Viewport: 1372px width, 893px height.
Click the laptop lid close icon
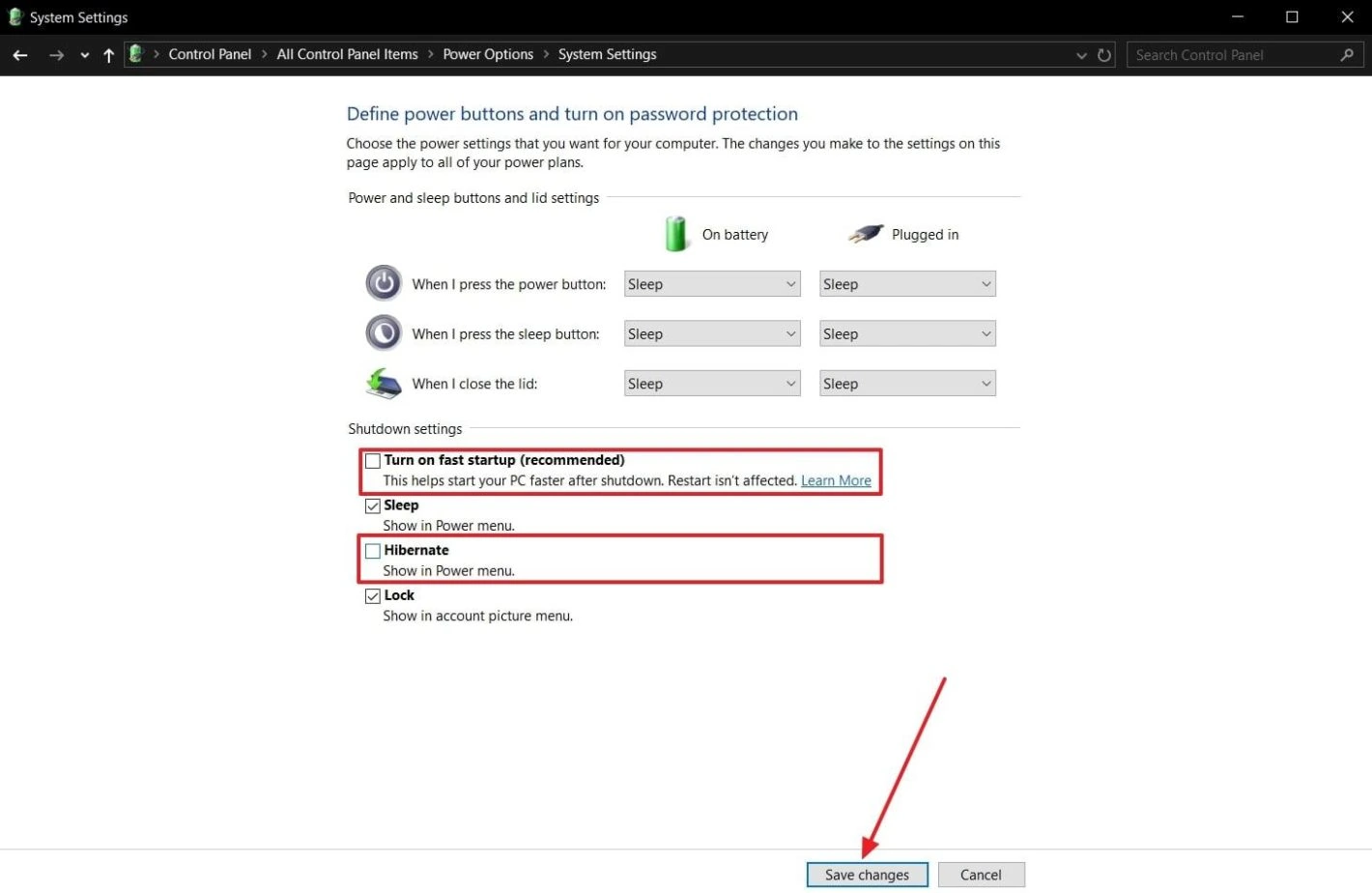point(384,384)
